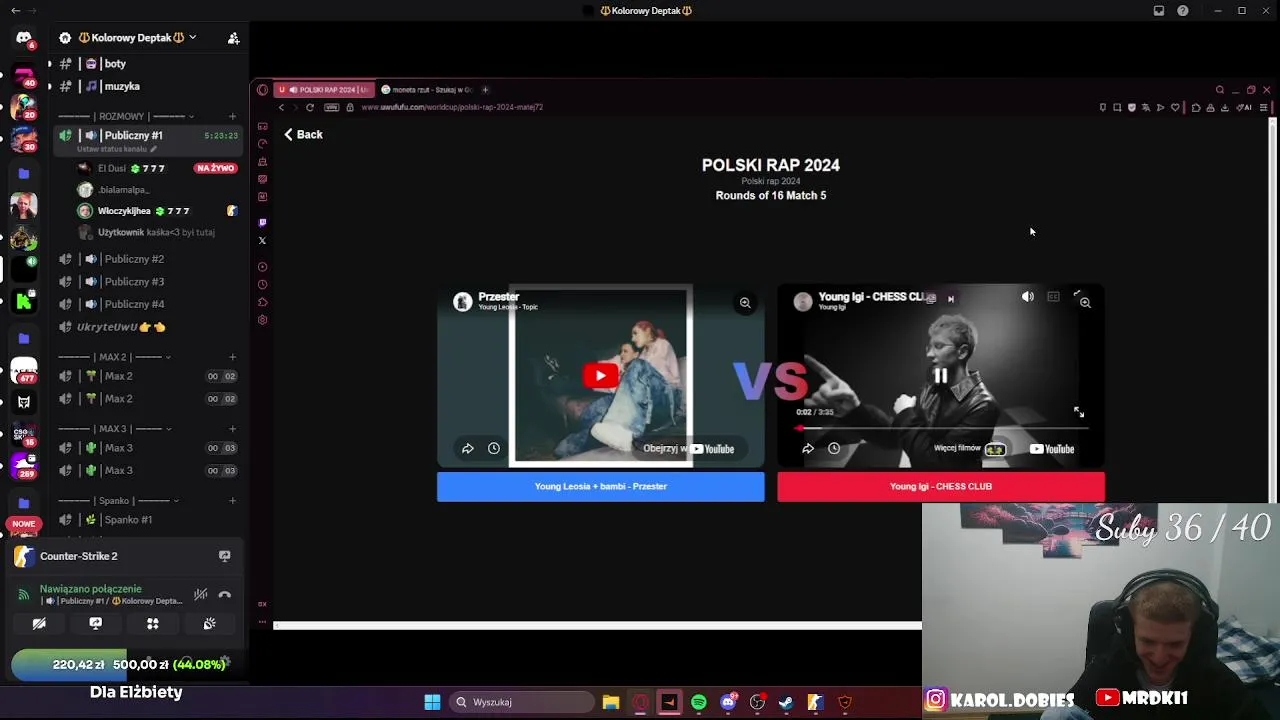The height and width of the screenshot is (720, 1280).
Task: Select the Publiczny #1 voice channel
Action: pos(133,135)
